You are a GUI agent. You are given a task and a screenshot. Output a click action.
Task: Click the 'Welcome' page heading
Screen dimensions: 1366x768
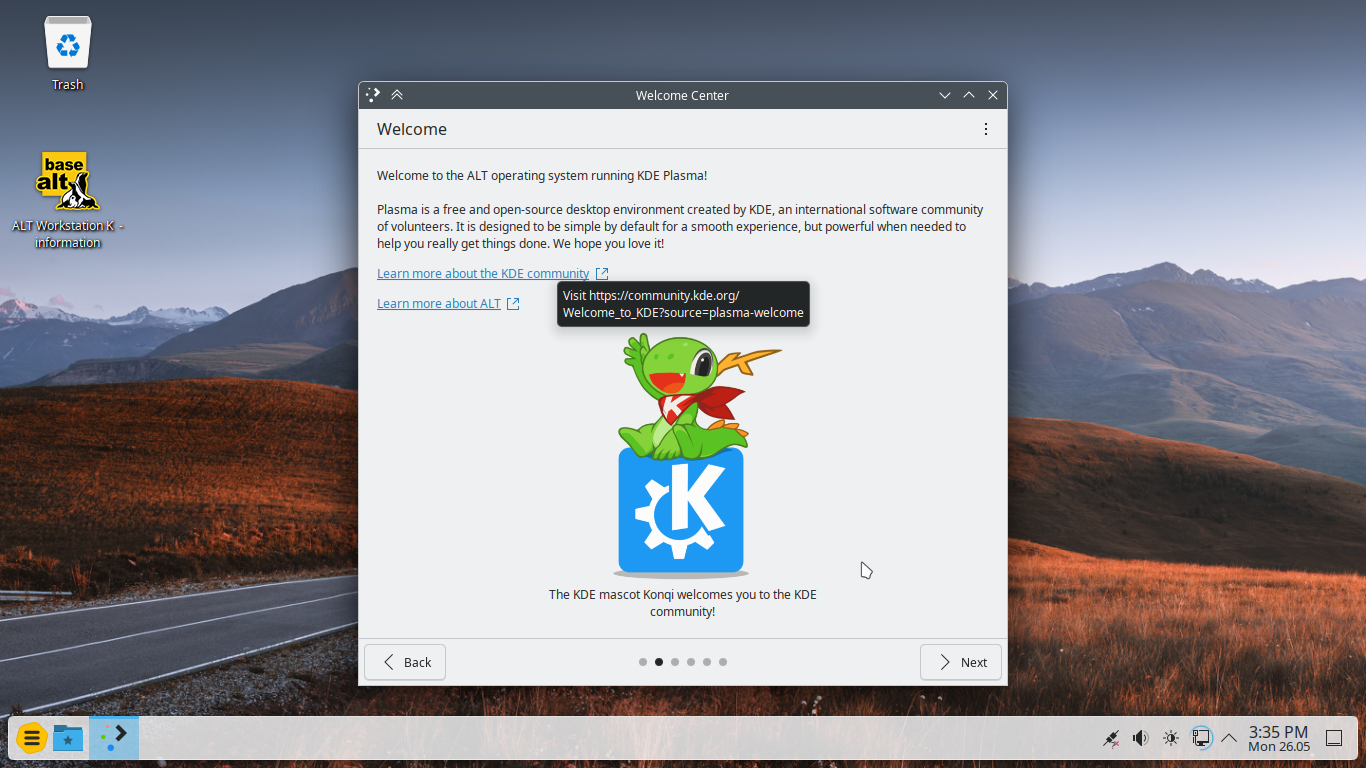[x=412, y=129]
